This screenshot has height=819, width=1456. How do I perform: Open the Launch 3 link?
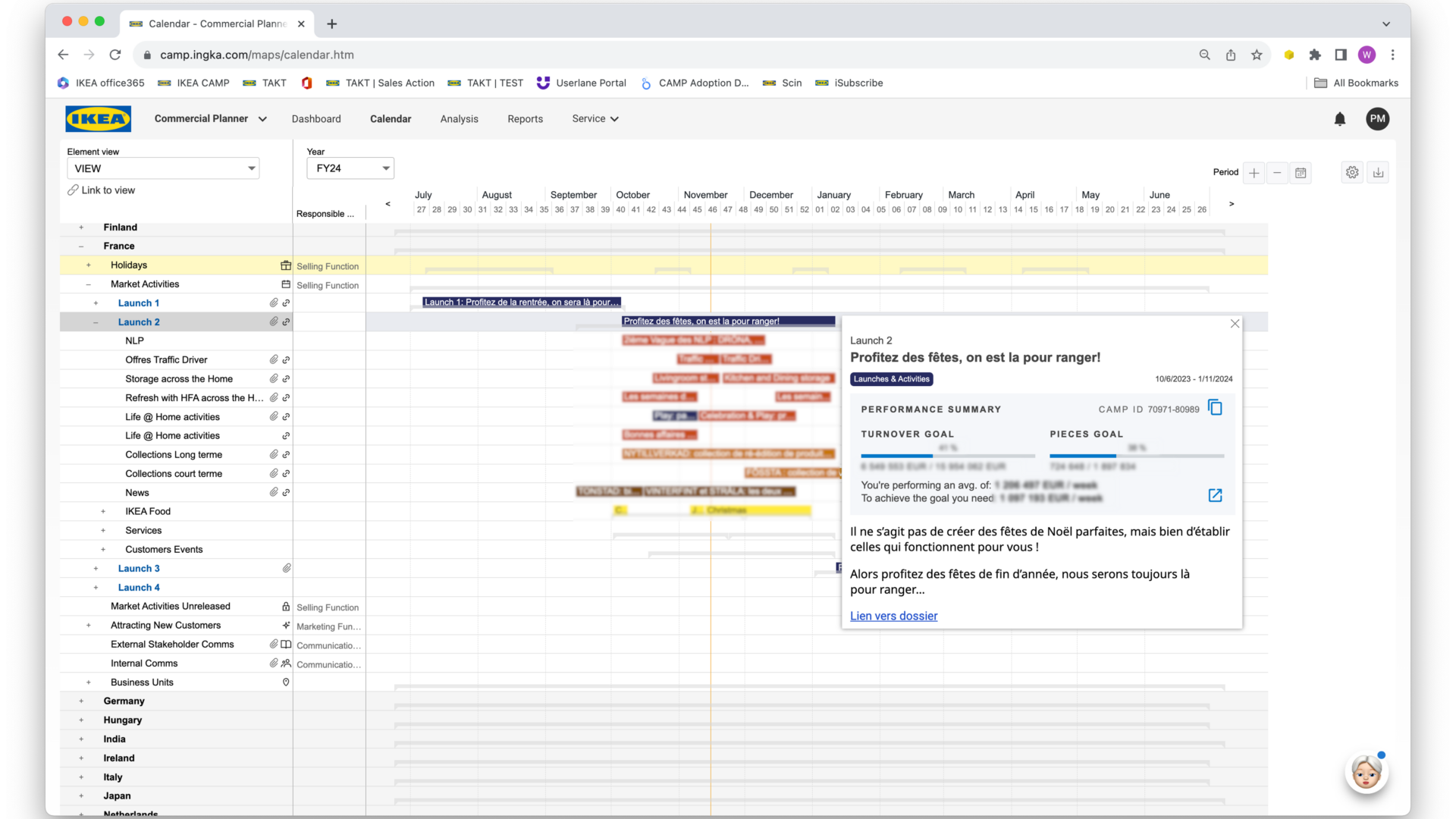[x=139, y=569]
